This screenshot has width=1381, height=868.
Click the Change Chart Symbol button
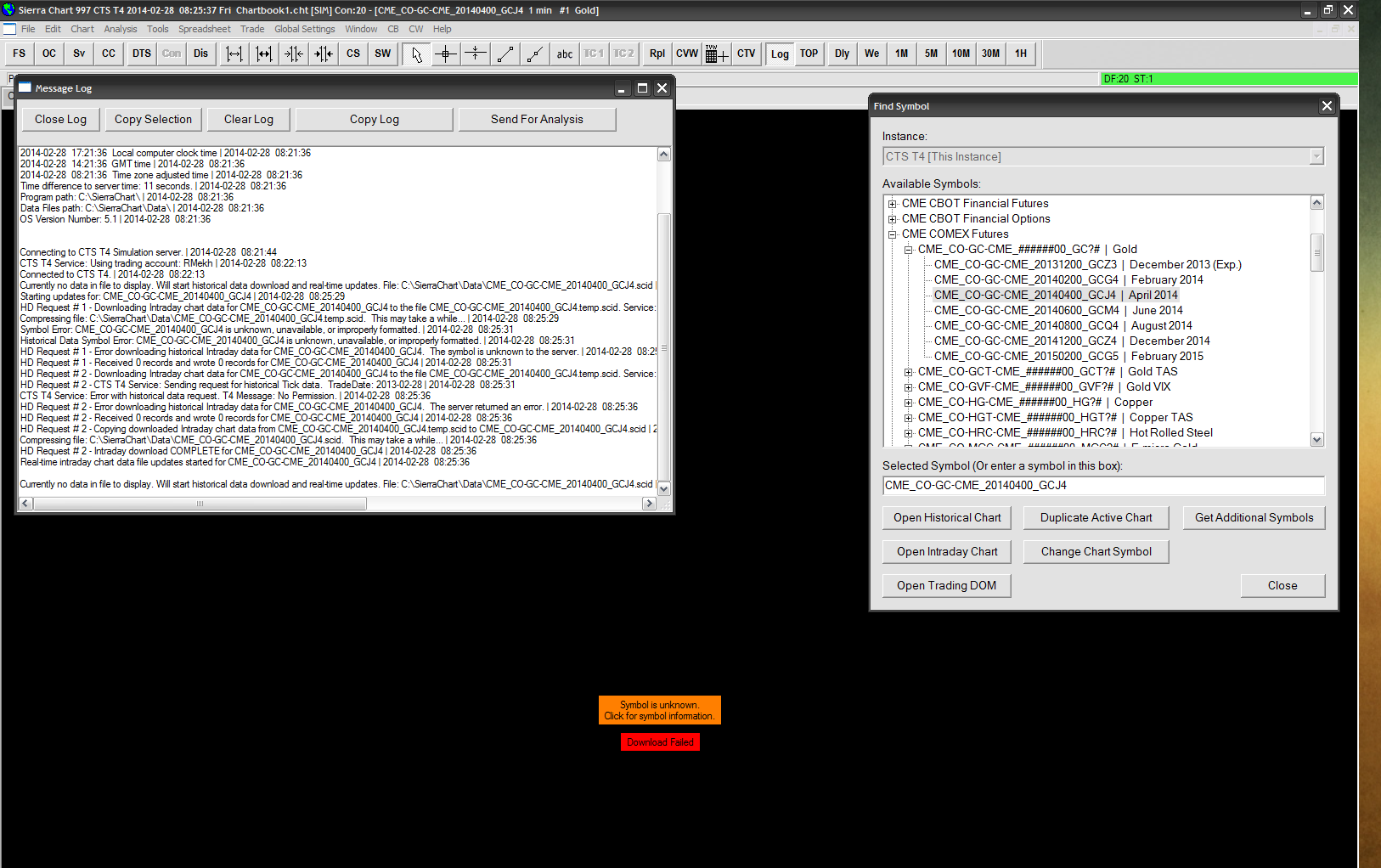(1096, 552)
